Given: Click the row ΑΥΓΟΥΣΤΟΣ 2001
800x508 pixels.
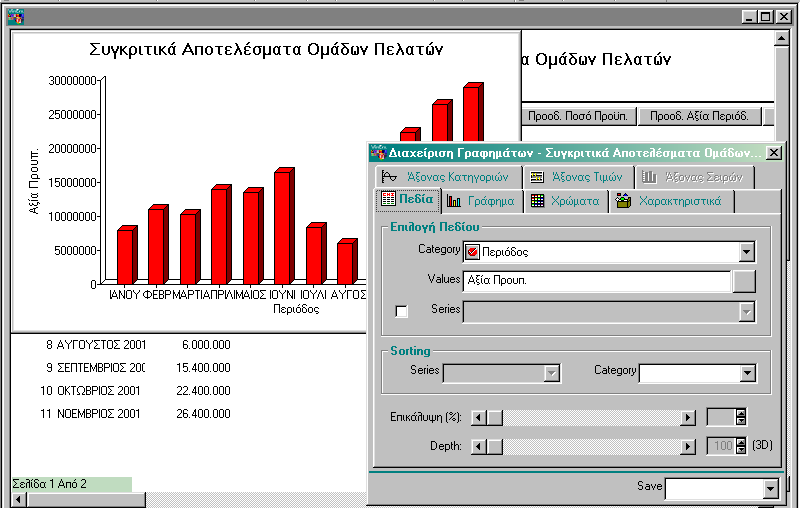Looking at the screenshot, I should tap(102, 345).
